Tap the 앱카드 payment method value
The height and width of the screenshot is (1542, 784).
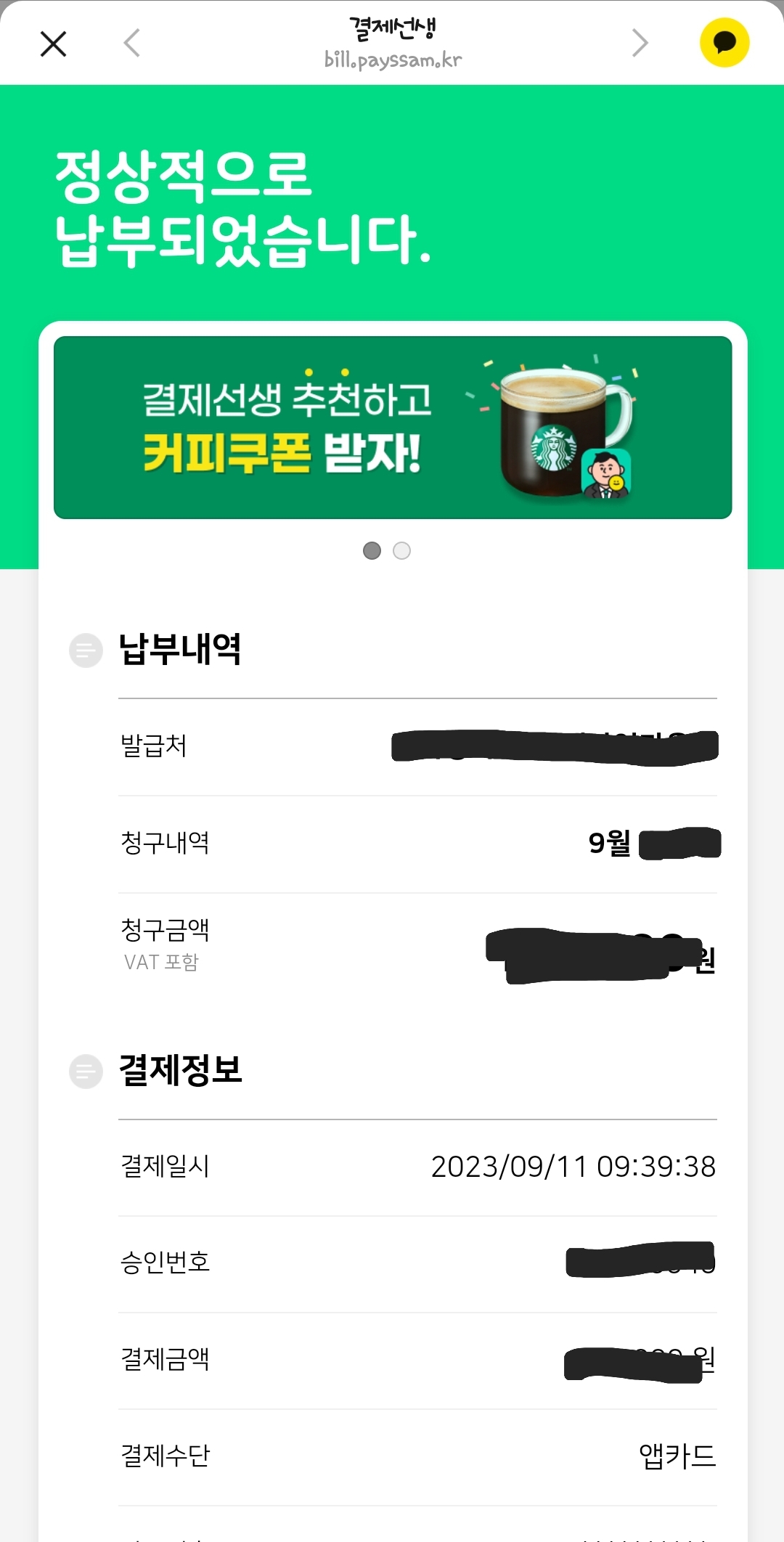tap(677, 1456)
